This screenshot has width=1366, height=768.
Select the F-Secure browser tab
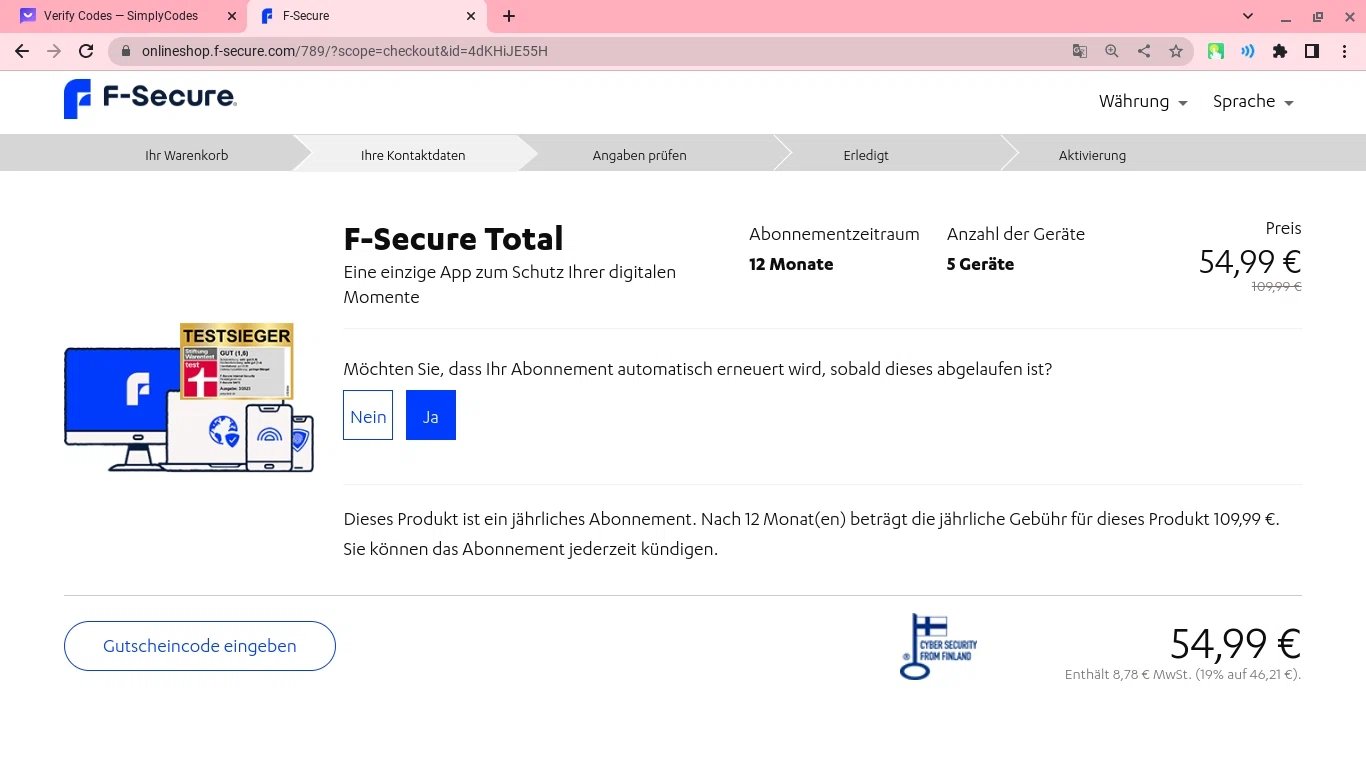coord(365,16)
